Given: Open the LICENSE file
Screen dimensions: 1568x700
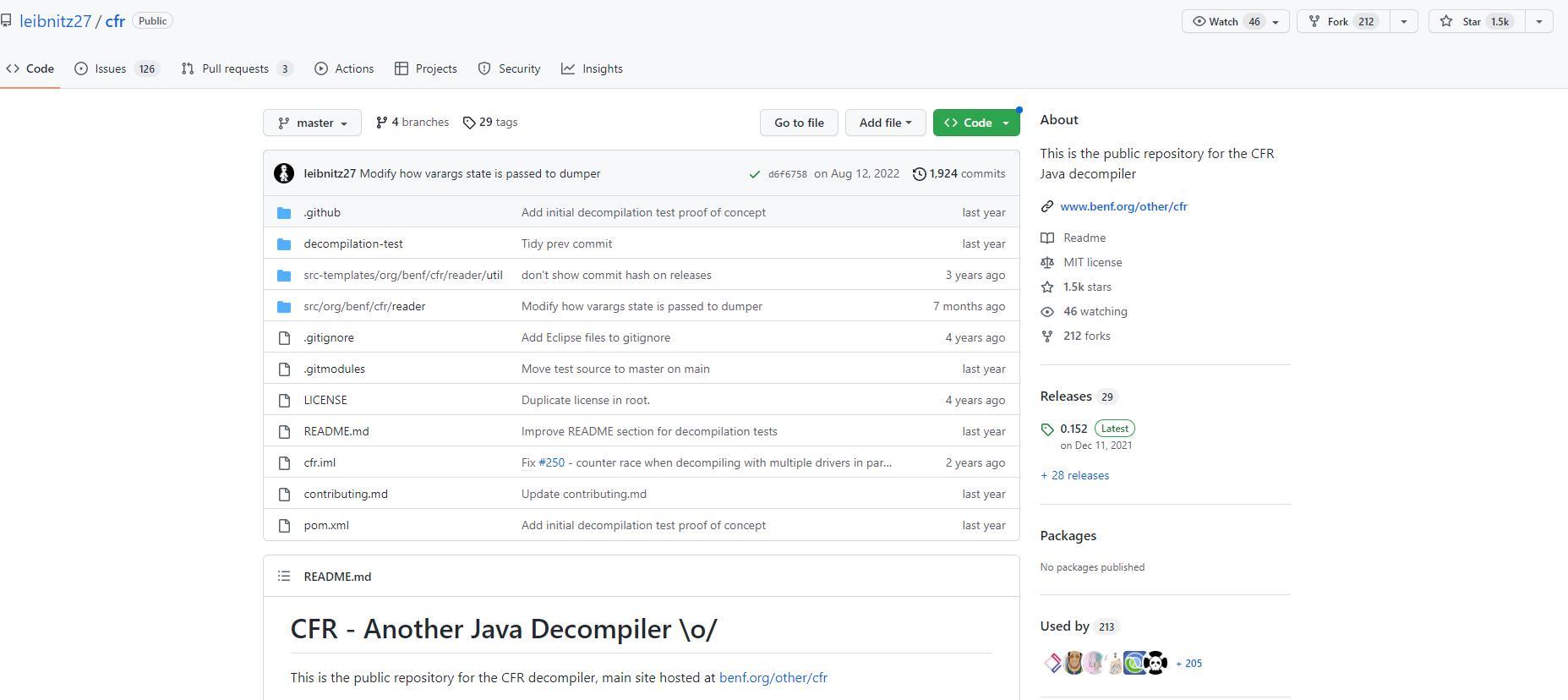Looking at the screenshot, I should click(325, 400).
